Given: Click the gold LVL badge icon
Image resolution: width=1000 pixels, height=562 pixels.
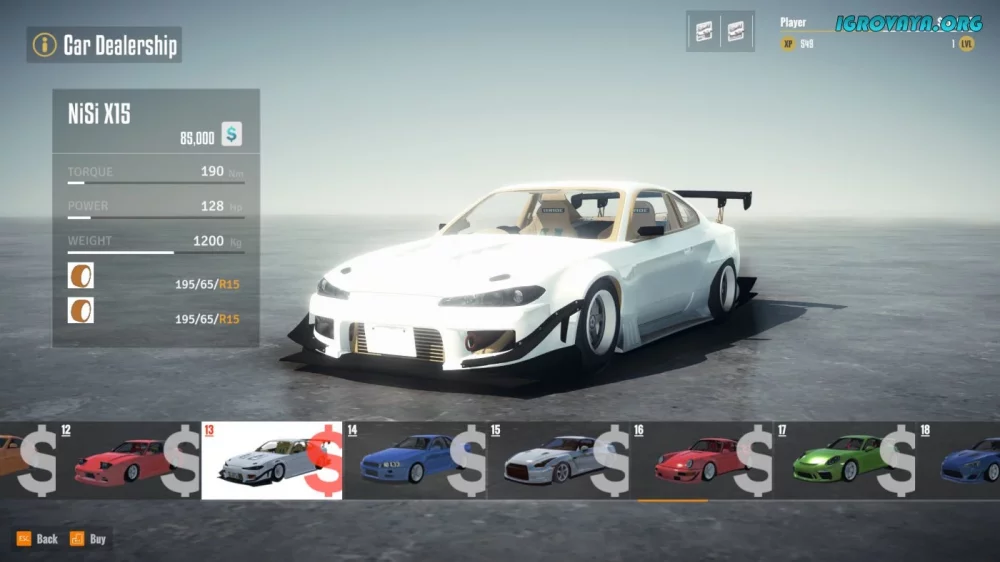Looking at the screenshot, I should [966, 44].
